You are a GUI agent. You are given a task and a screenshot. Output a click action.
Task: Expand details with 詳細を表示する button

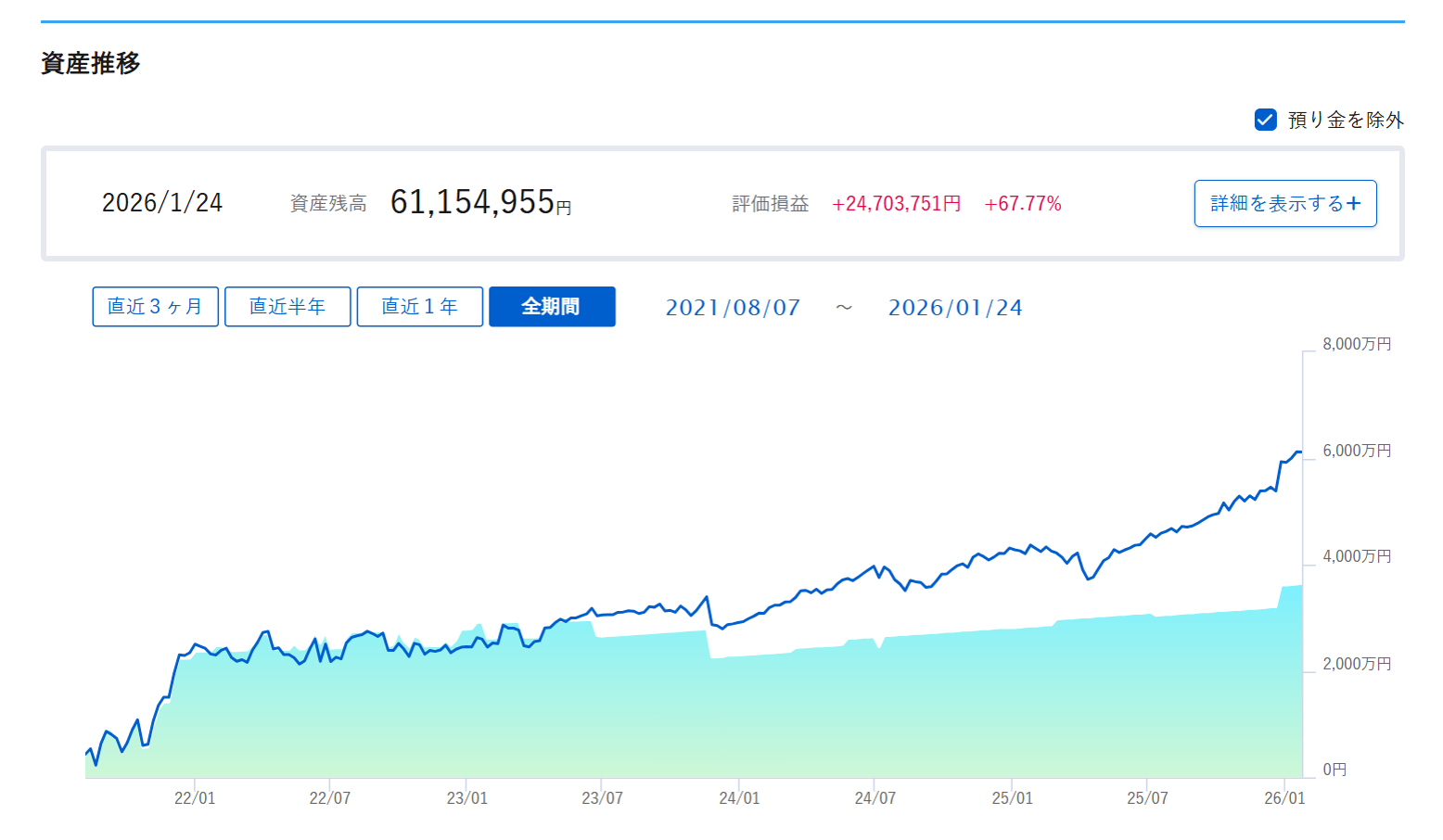[1284, 203]
